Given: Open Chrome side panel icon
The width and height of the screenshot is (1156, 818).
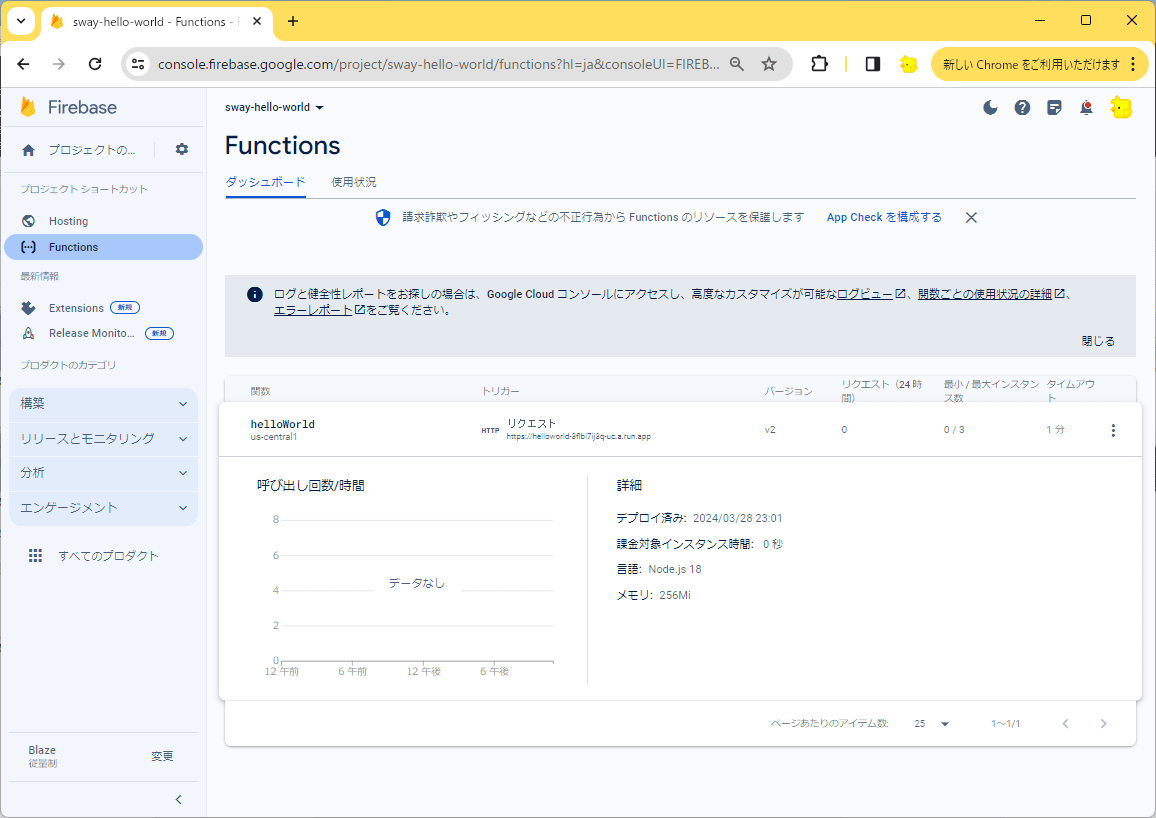Looking at the screenshot, I should [873, 64].
